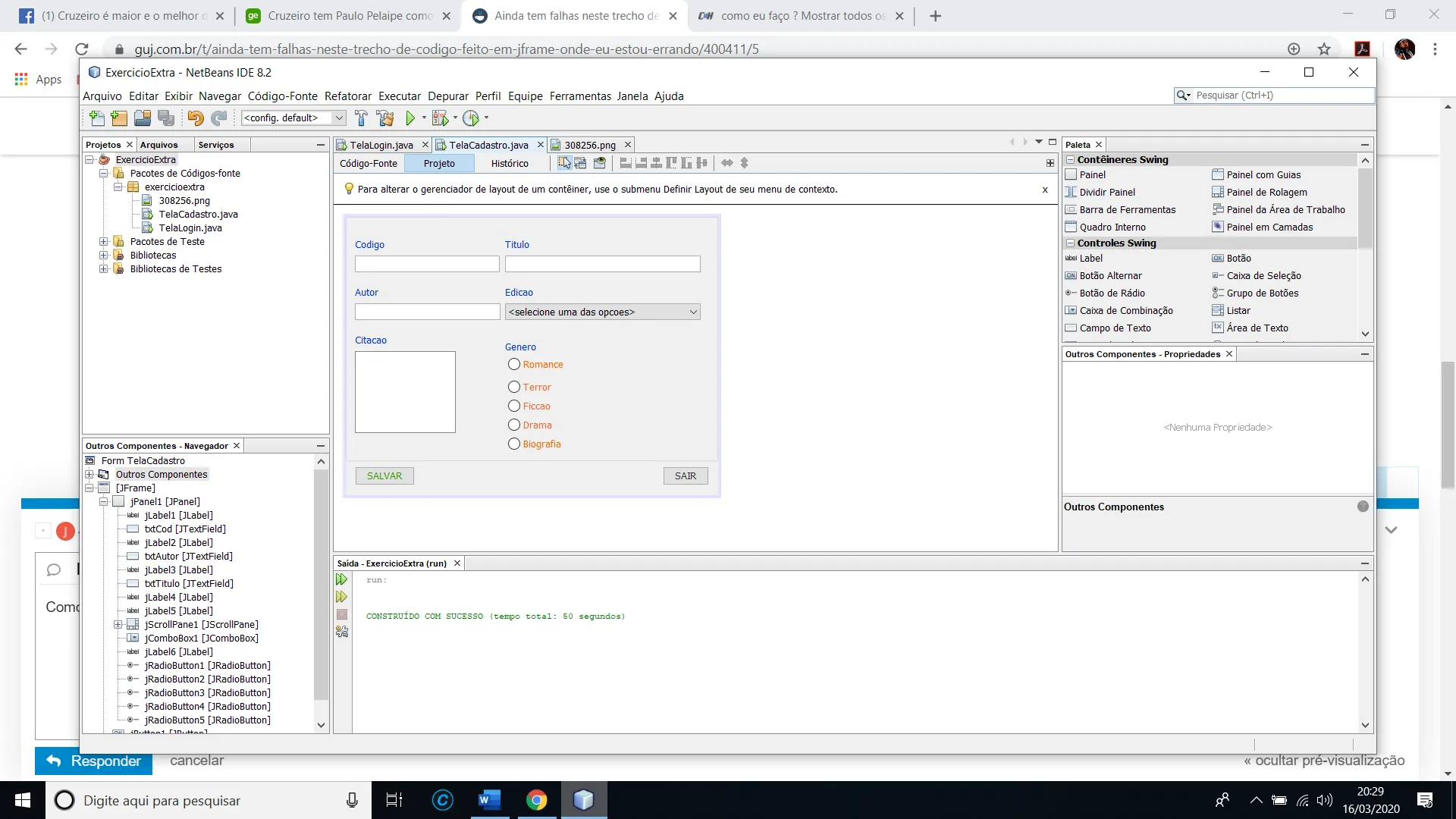Rerun output with green arrows icon
Viewport: 1456px width, 819px height.
(341, 579)
